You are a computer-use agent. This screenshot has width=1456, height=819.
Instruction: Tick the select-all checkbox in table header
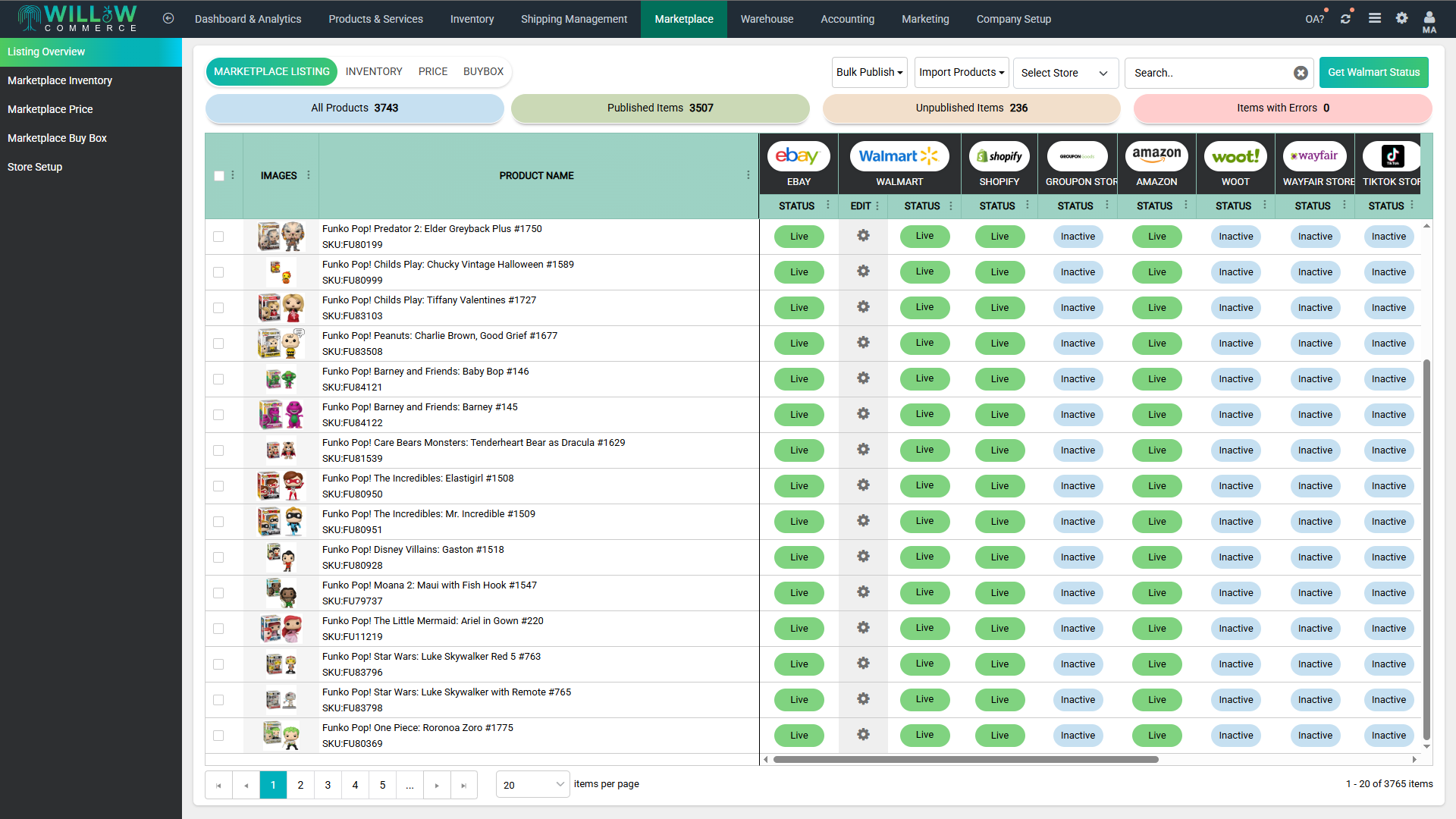click(219, 176)
